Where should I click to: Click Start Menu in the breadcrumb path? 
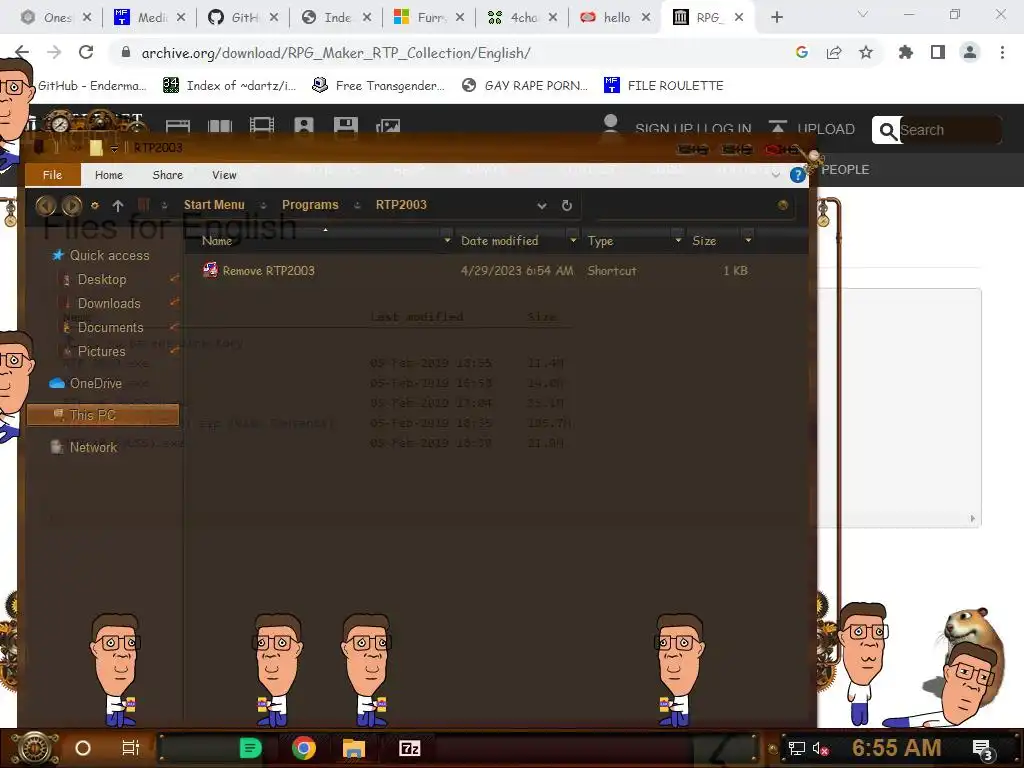point(214,205)
